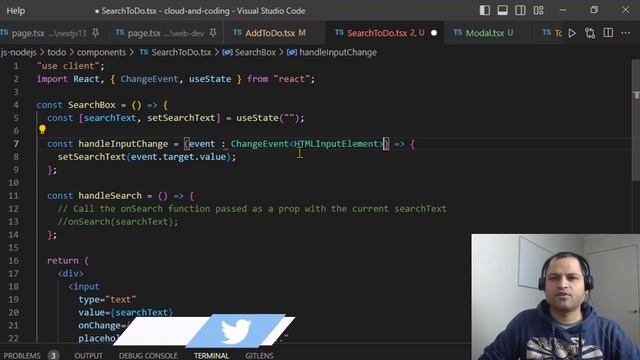Viewport: 640px width, 360px height.
Task: Click the red error marker in overview ruler
Action: [x=636, y=96]
